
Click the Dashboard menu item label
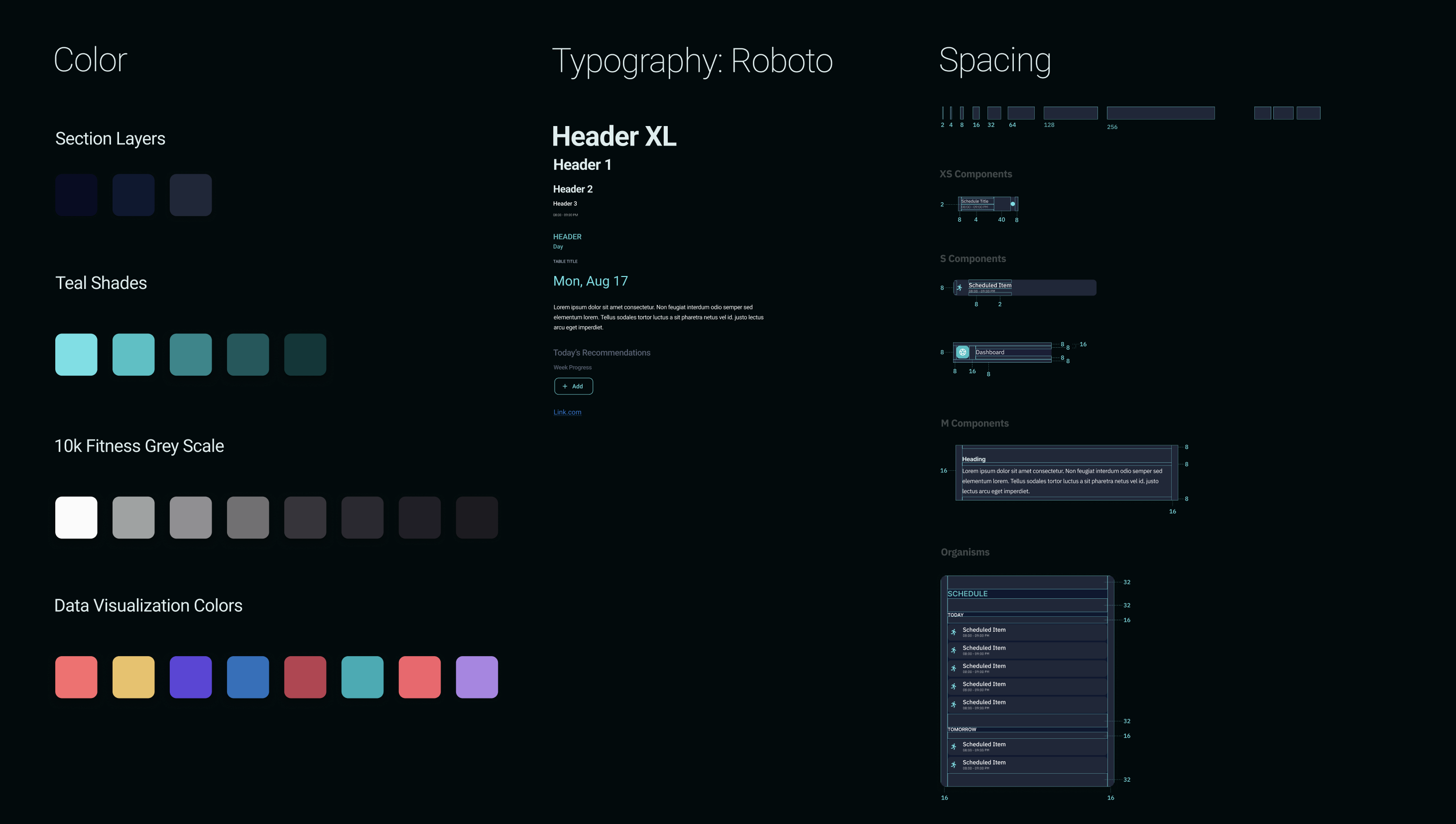[990, 352]
